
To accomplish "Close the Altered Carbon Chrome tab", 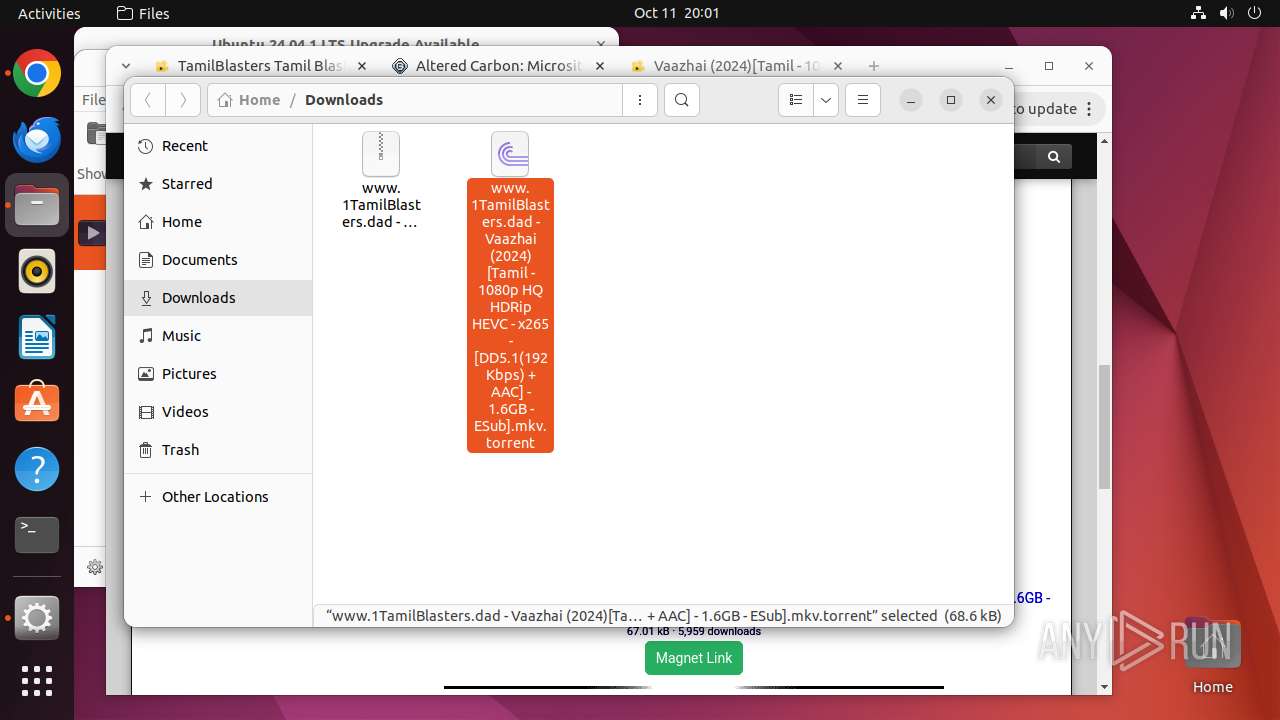I will (600, 66).
